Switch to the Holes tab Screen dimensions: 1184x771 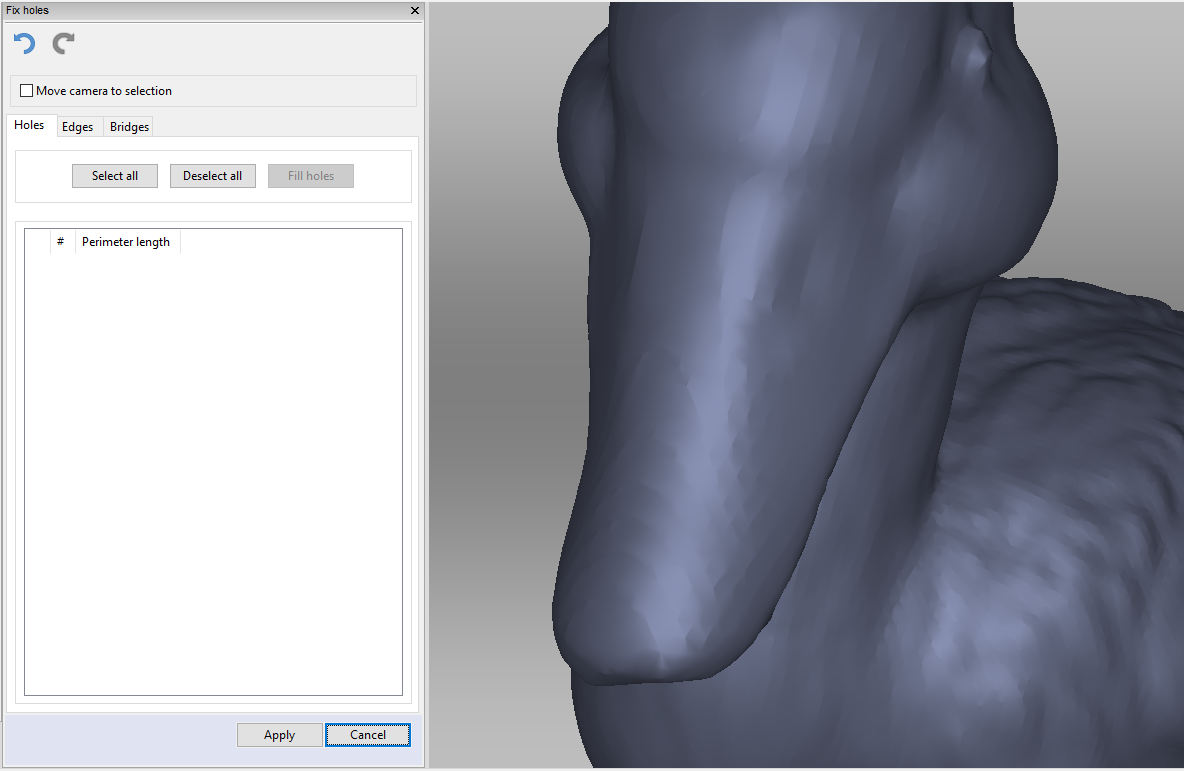pyautogui.click(x=29, y=126)
